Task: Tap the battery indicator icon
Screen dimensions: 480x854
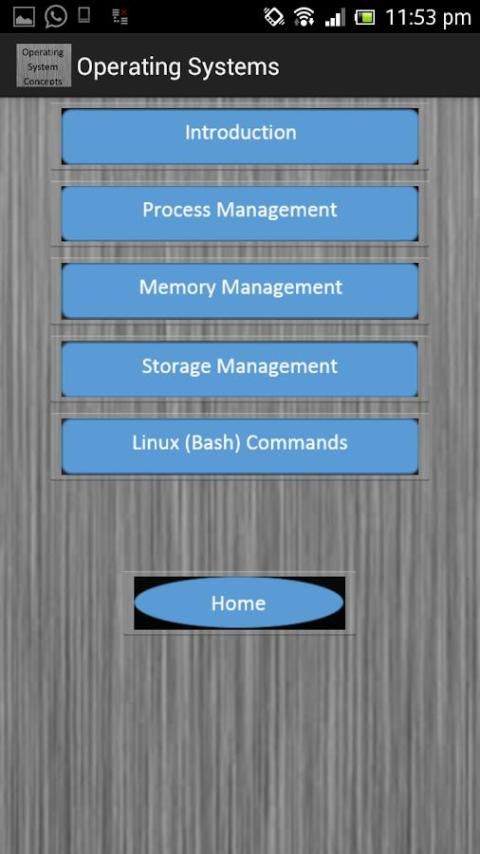Action: pos(365,17)
